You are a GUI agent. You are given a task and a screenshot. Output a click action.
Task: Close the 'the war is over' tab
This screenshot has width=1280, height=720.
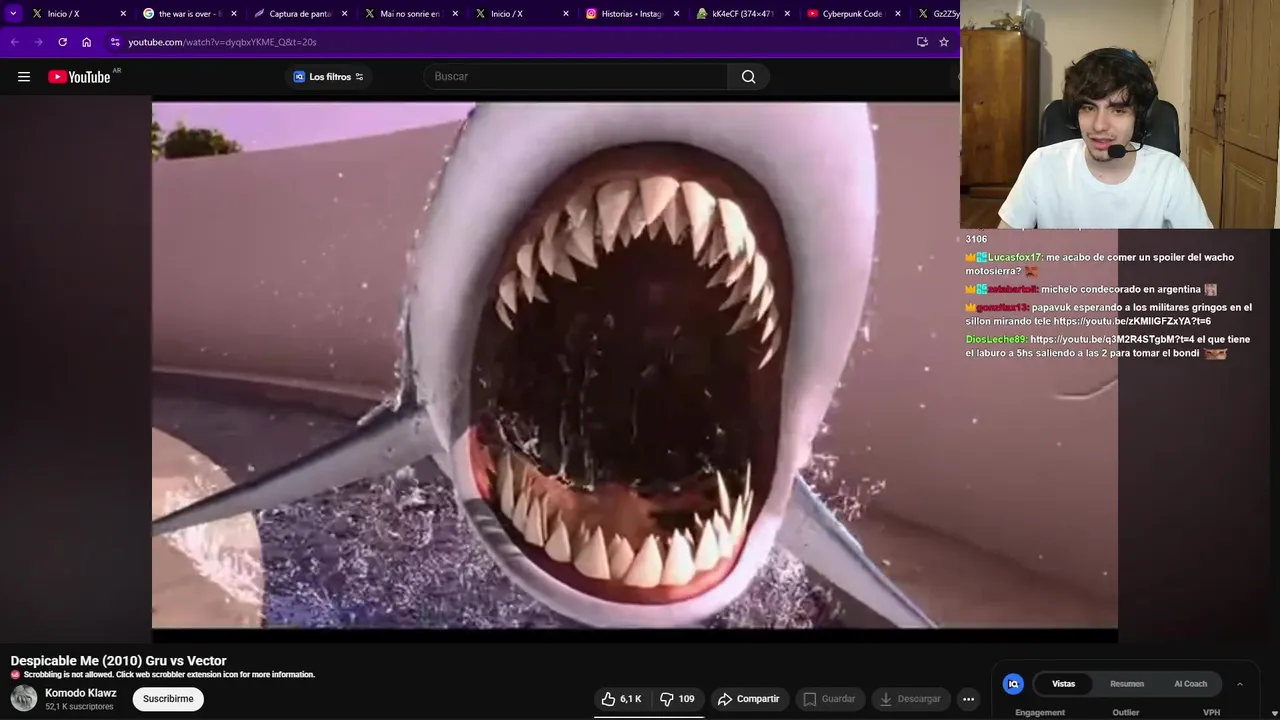[x=234, y=14]
